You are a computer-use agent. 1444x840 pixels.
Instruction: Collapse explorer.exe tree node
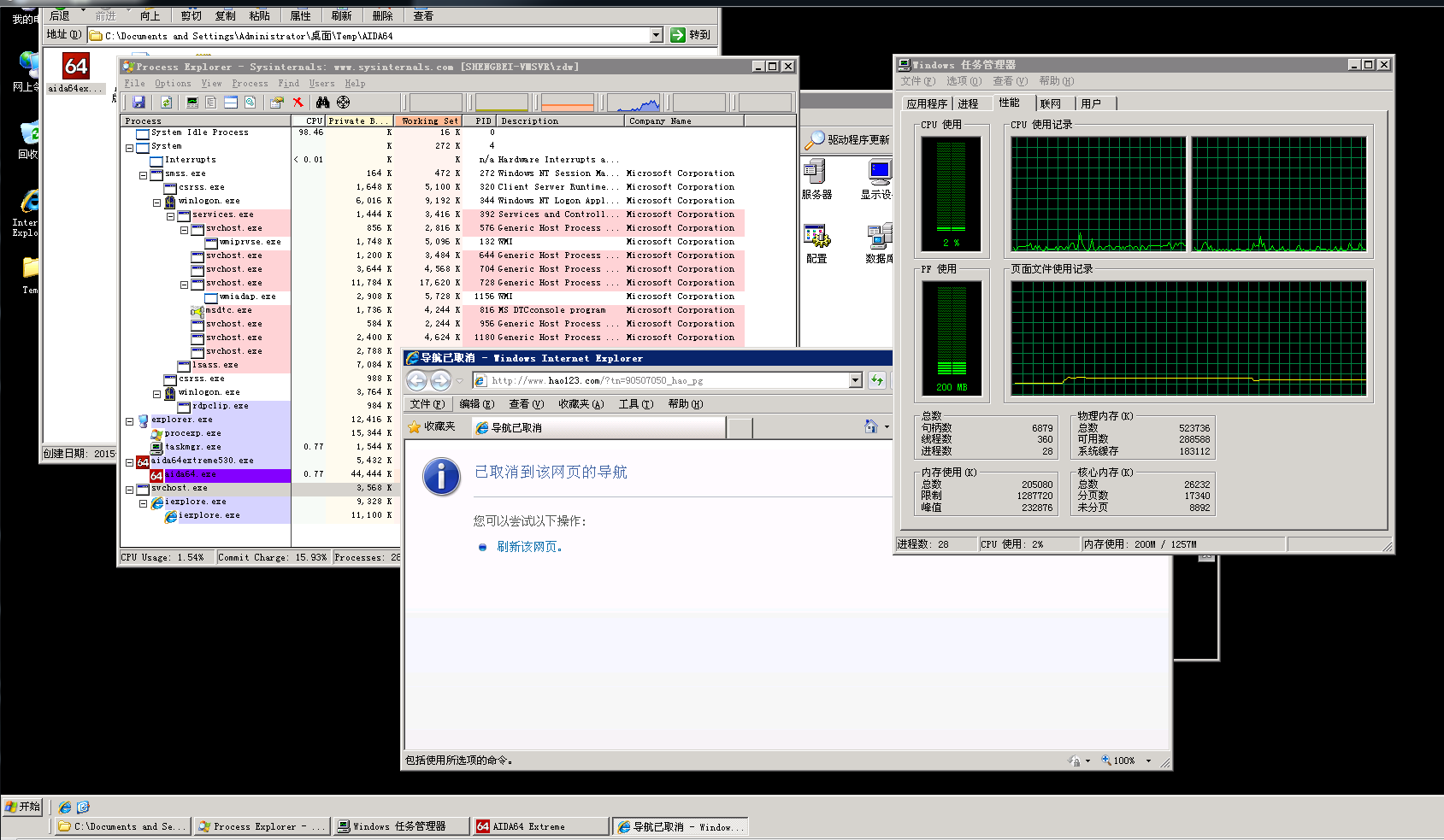129,421
